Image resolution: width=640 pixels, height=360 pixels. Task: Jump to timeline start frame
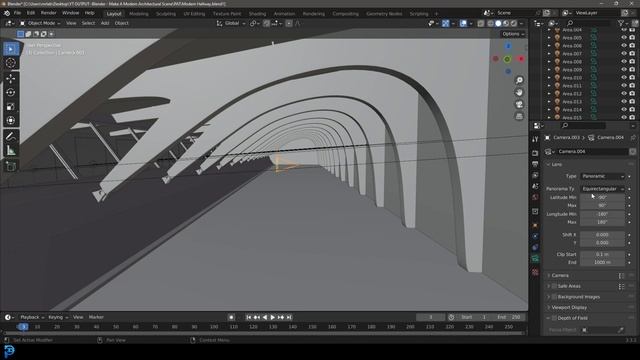click(249, 317)
